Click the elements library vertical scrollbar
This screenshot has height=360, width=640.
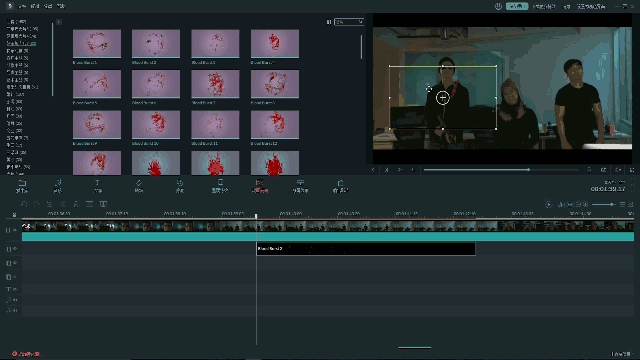[x=361, y=47]
